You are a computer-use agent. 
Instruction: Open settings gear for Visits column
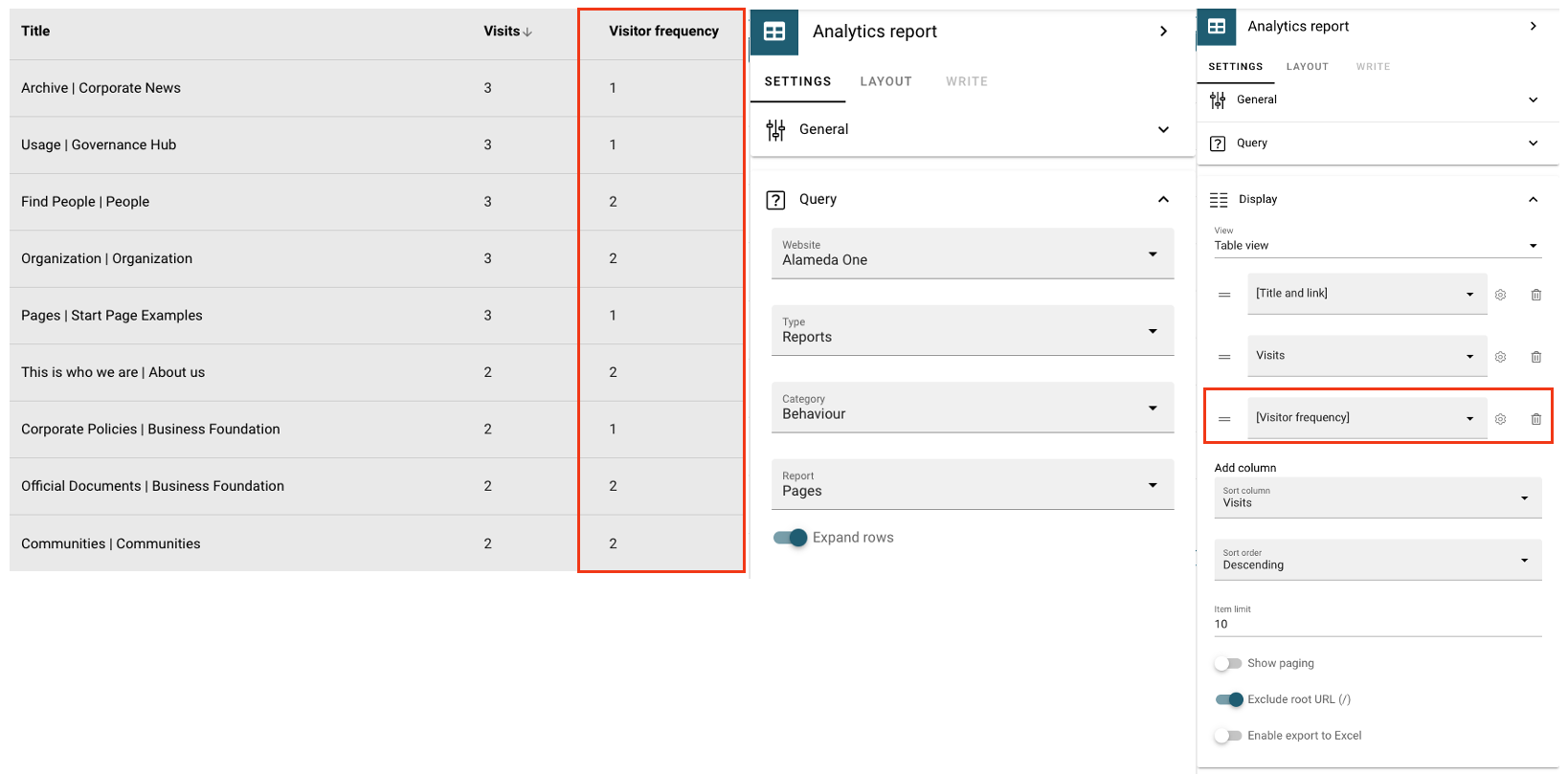1501,357
